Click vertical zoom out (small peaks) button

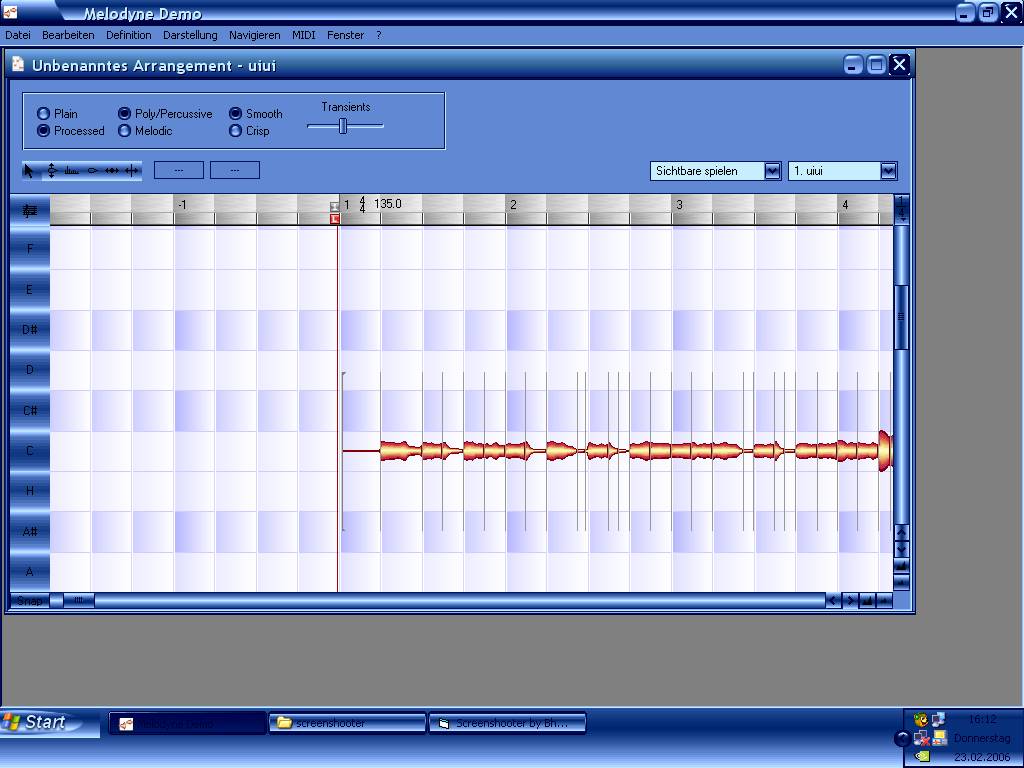[x=901, y=582]
